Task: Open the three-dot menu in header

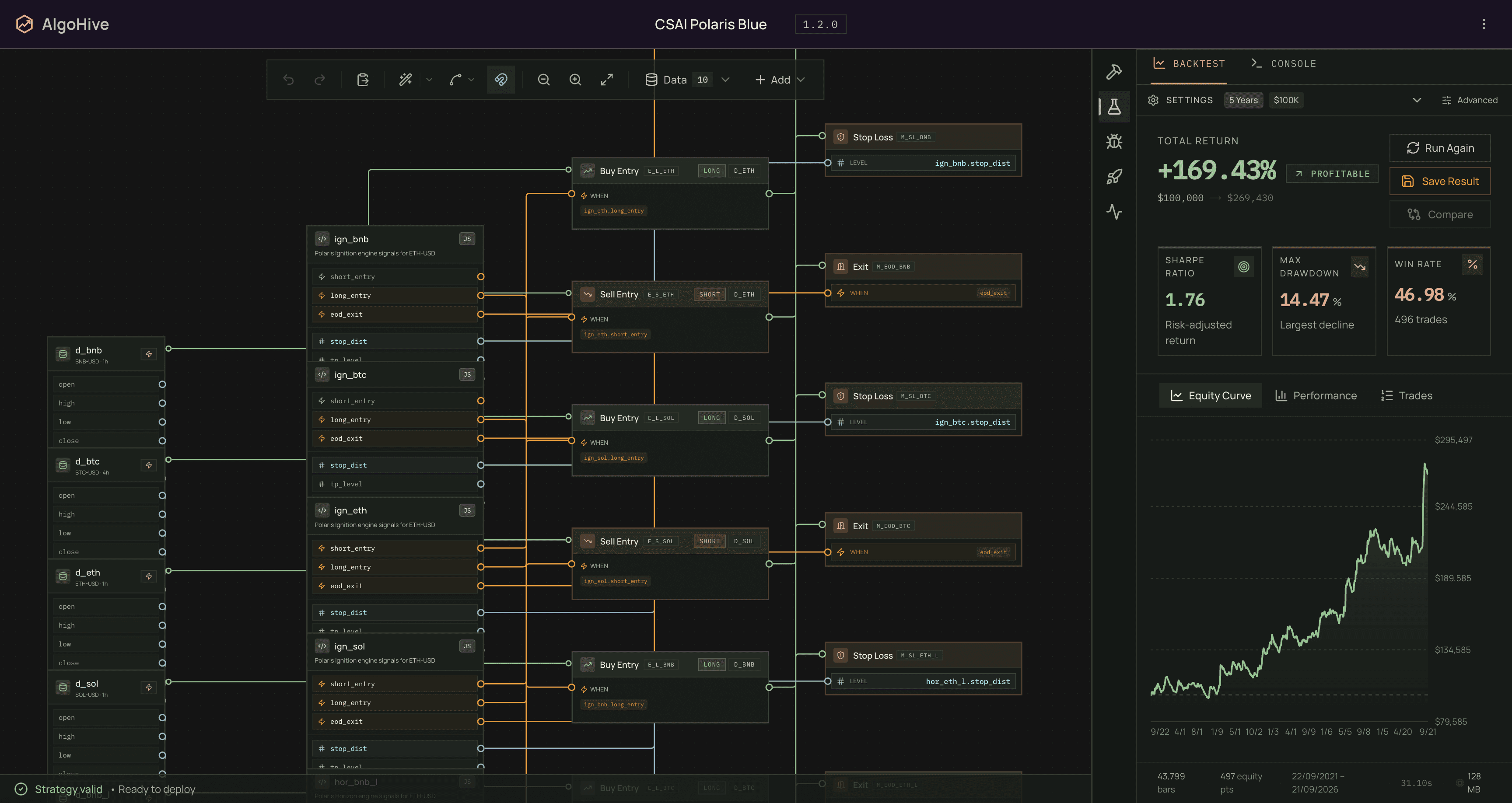Action: point(1484,24)
